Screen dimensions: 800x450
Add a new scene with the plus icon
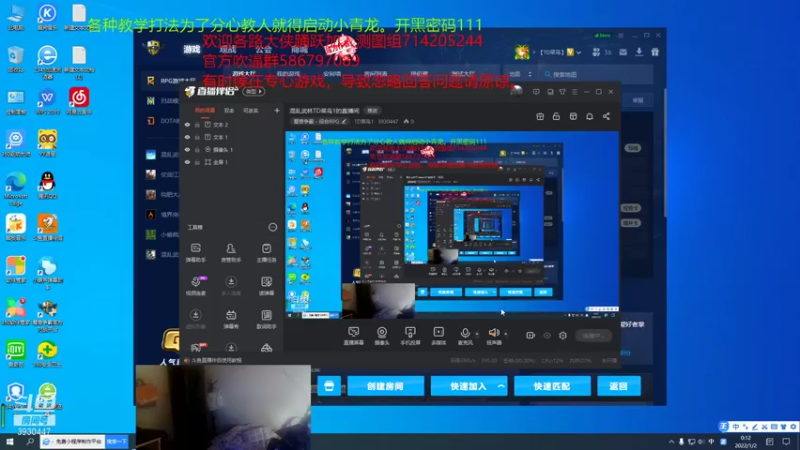(277, 110)
